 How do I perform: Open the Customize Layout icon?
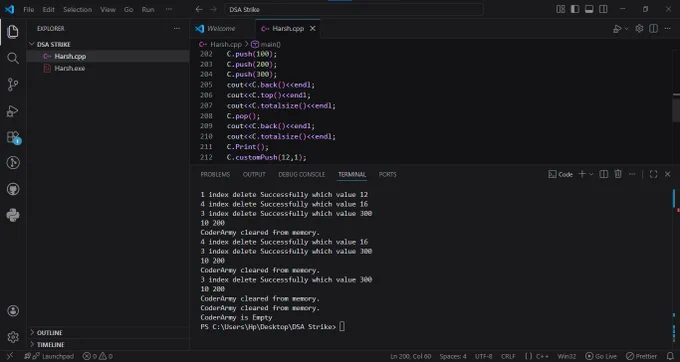561,9
